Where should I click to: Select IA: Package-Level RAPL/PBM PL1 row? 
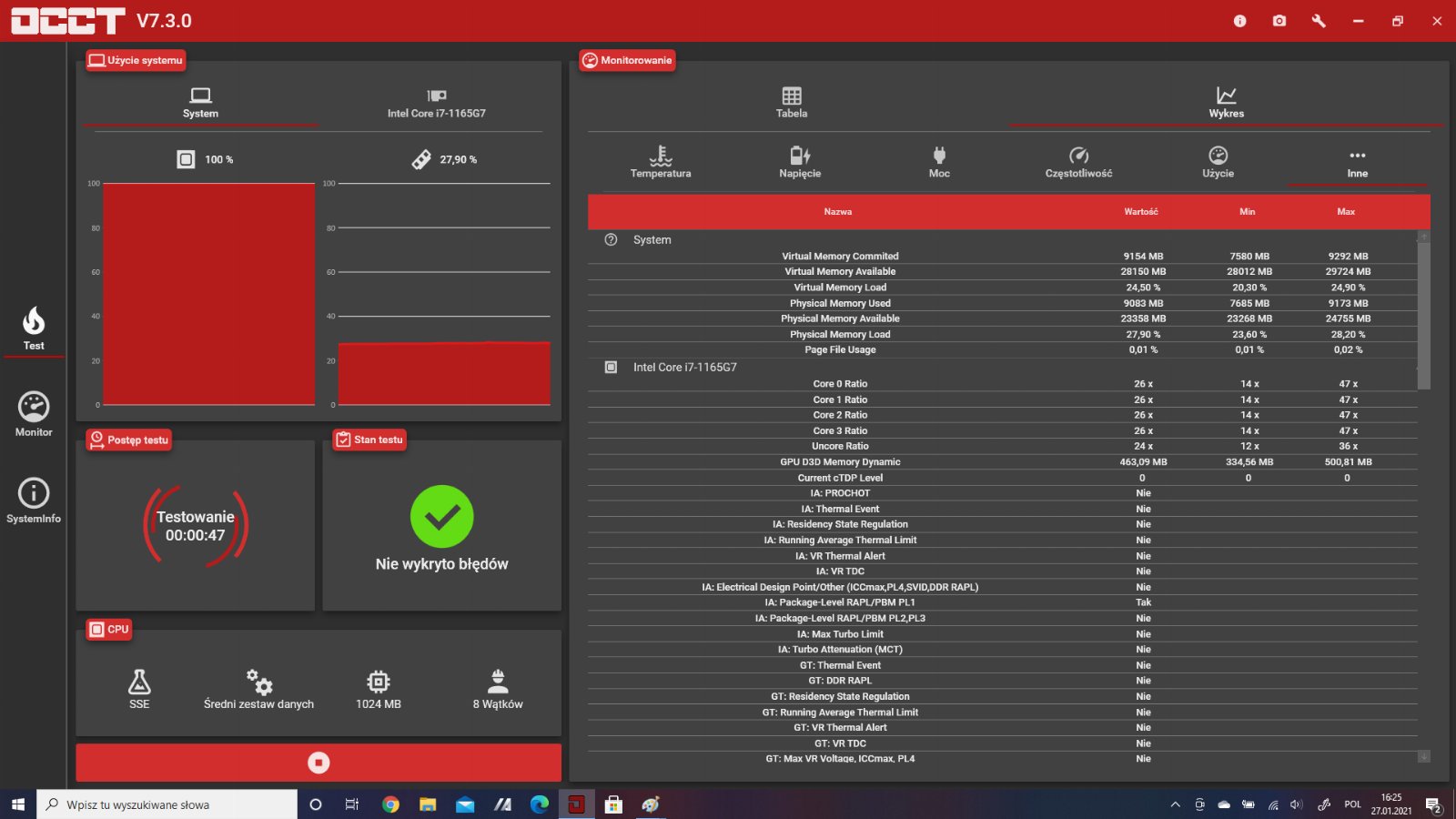coord(1002,602)
